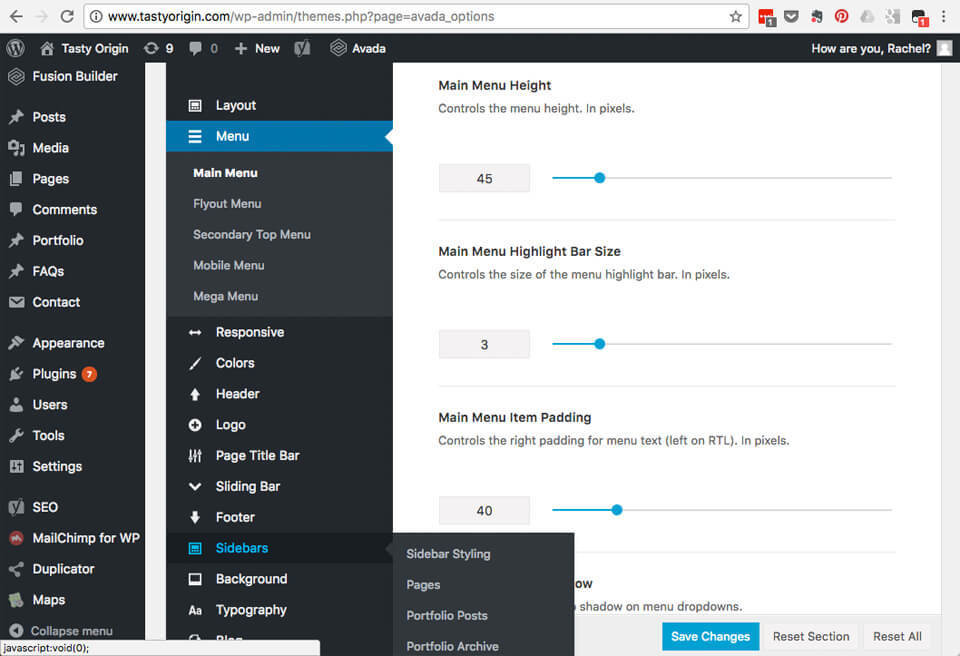Open Settings in admin sidebar
Viewport: 960px width, 656px height.
(x=72, y=466)
